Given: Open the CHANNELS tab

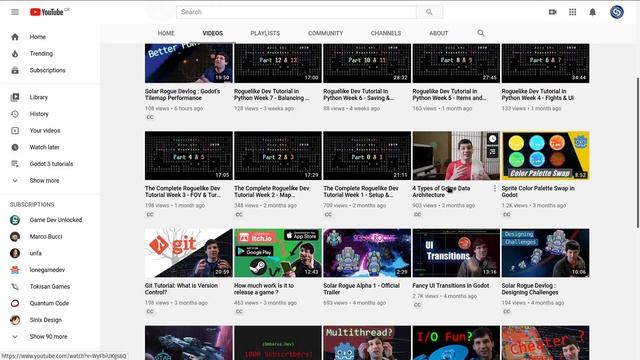Looking at the screenshot, I should tap(386, 33).
